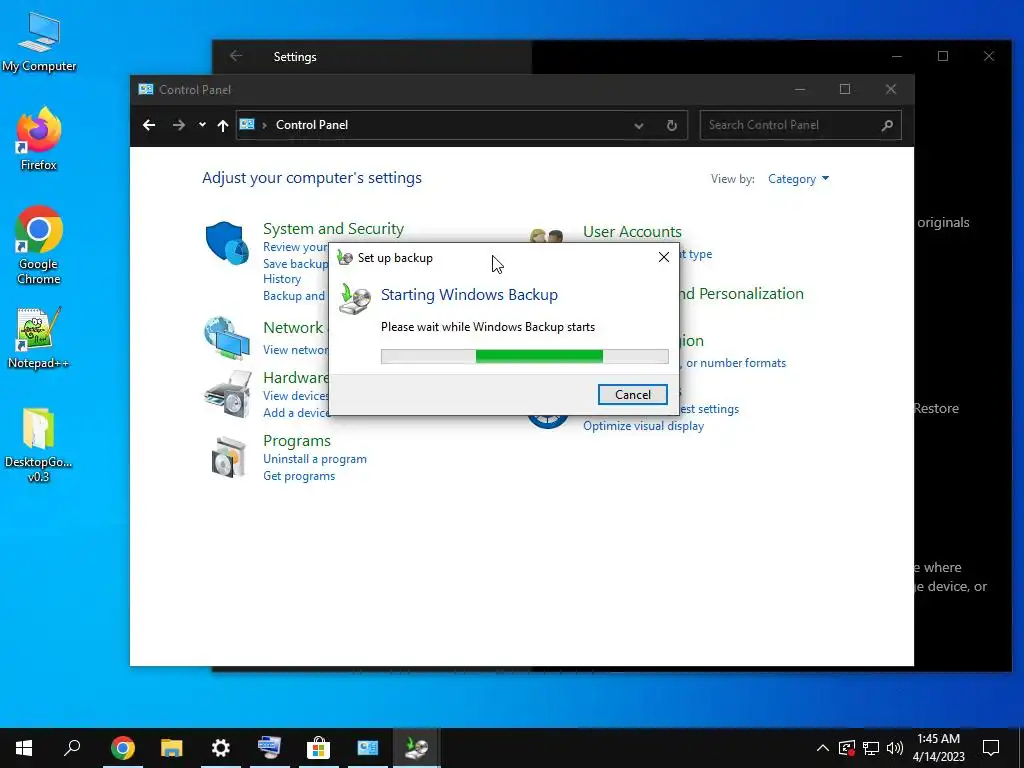Go up one level in Control Panel
The height and width of the screenshot is (768, 1024).
pos(223,125)
